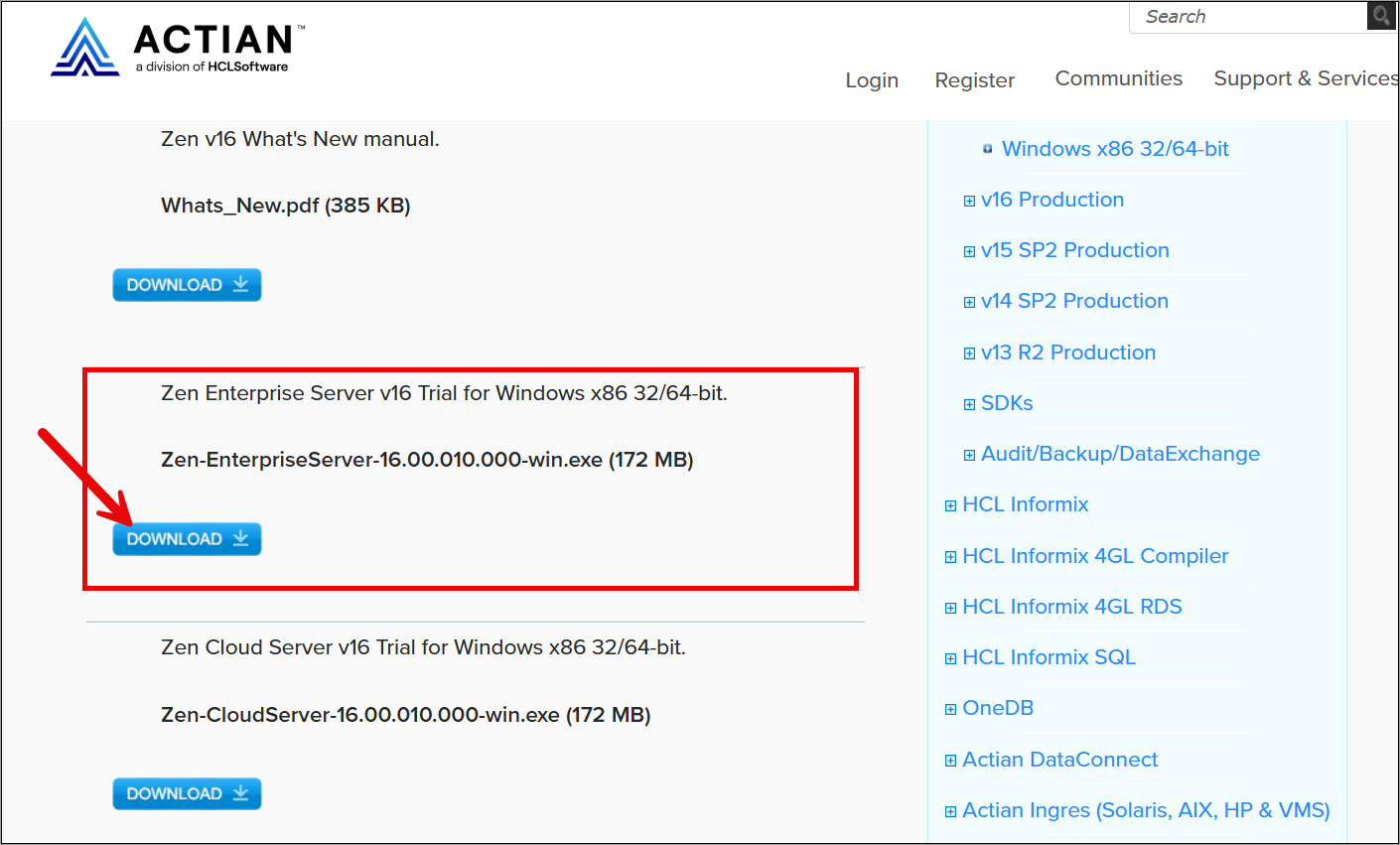
Task: Click the Actian logo
Action: [x=177, y=46]
